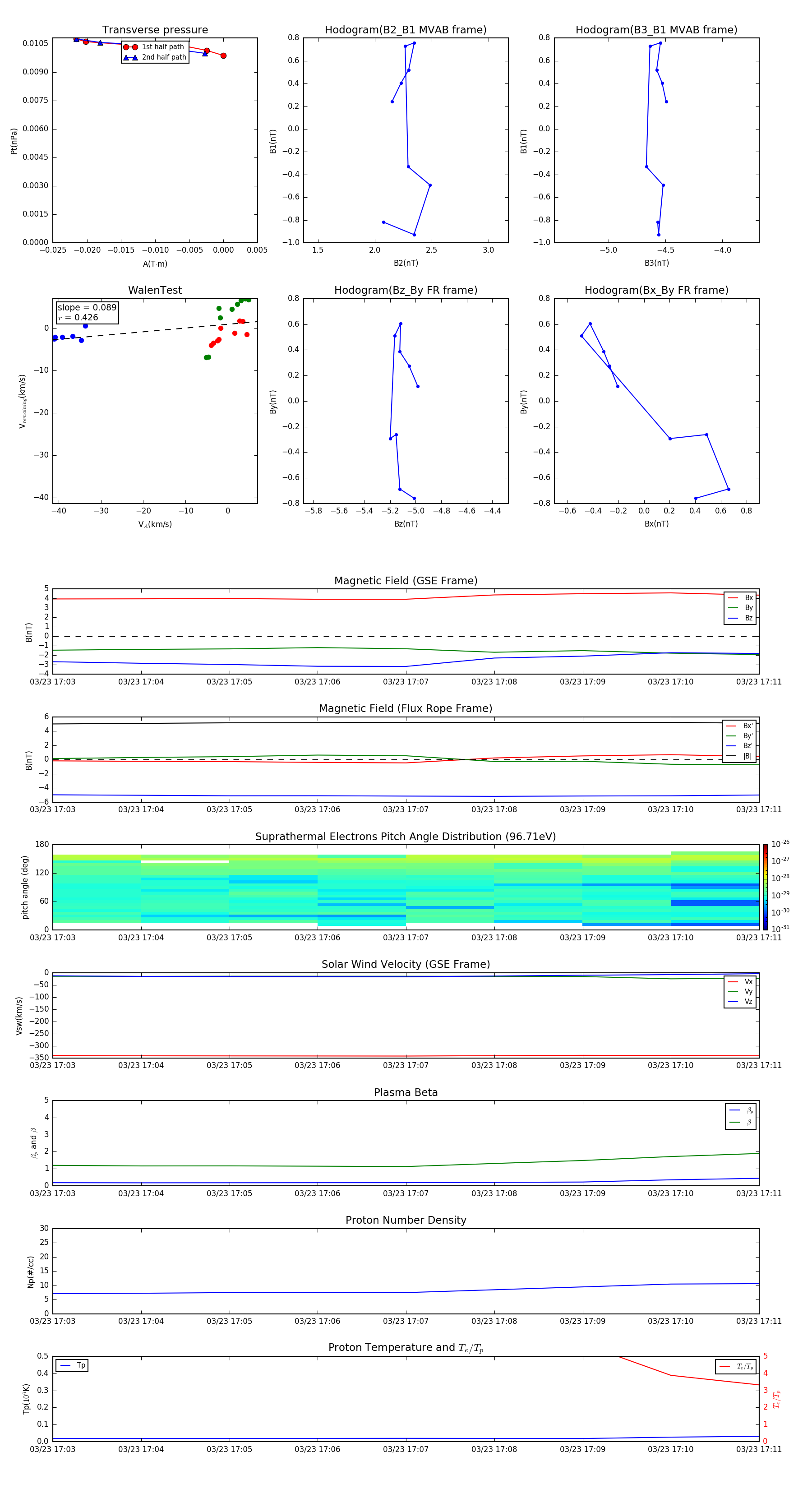Click the 'Vsw(km/s)' y-axis label
This screenshot has height=1489, width=812.
(19, 1015)
